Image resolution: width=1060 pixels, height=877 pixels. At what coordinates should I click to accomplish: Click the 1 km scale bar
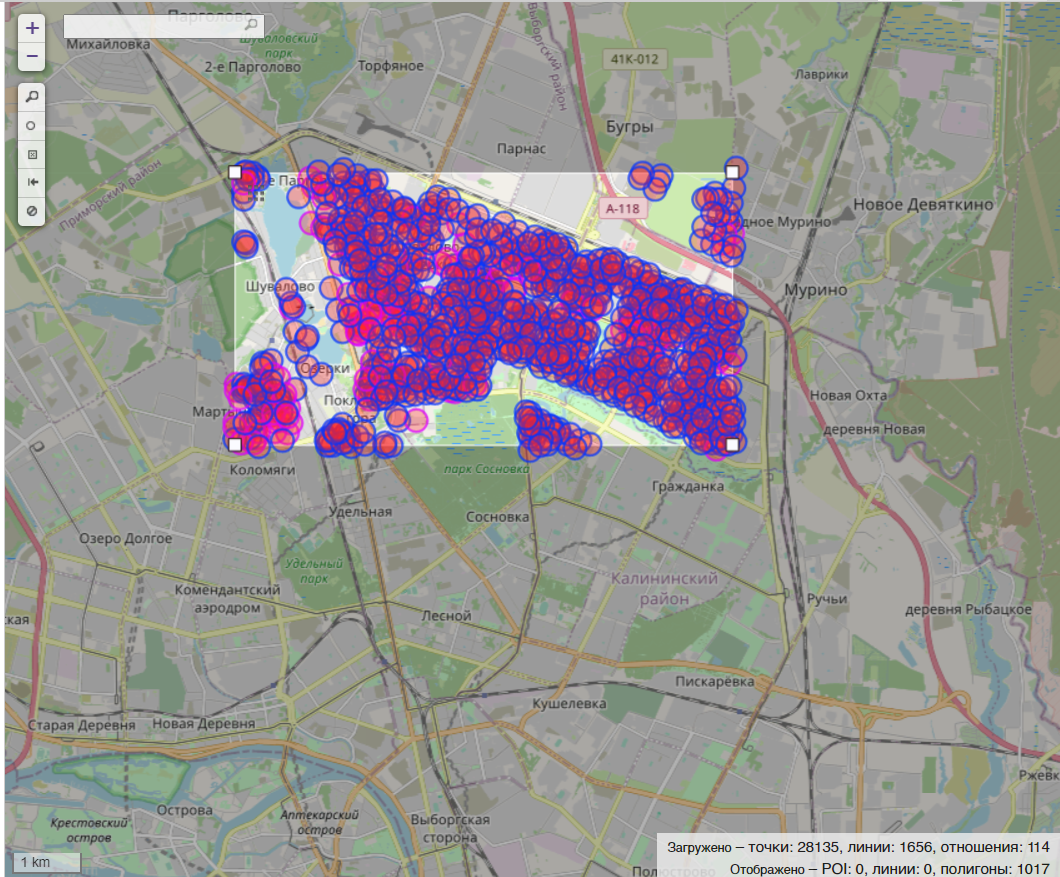point(44,862)
